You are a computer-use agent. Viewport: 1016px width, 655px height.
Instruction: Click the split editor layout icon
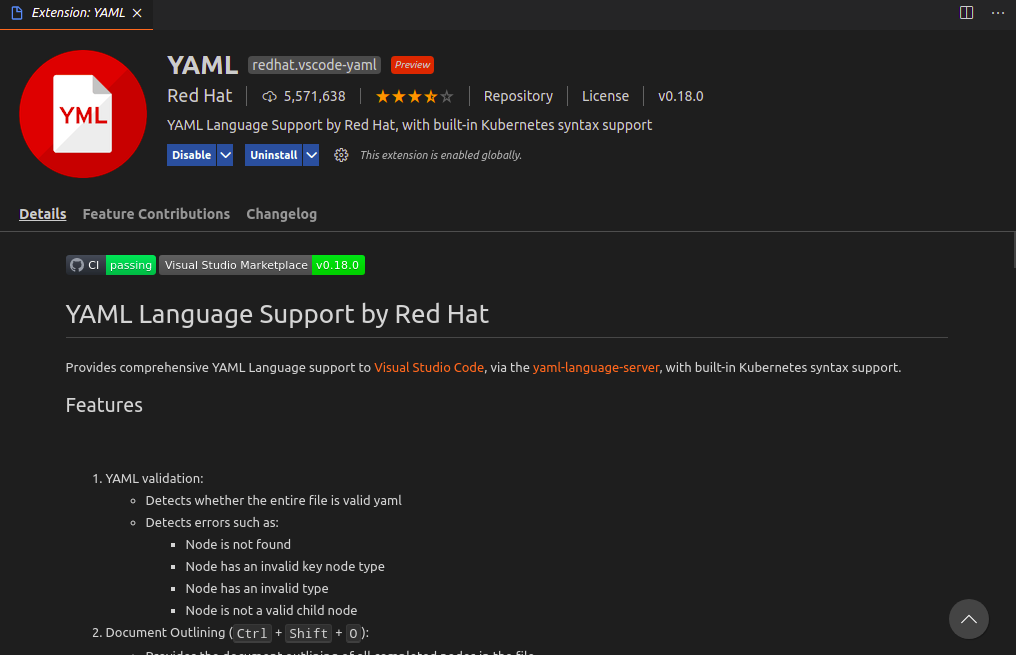966,13
